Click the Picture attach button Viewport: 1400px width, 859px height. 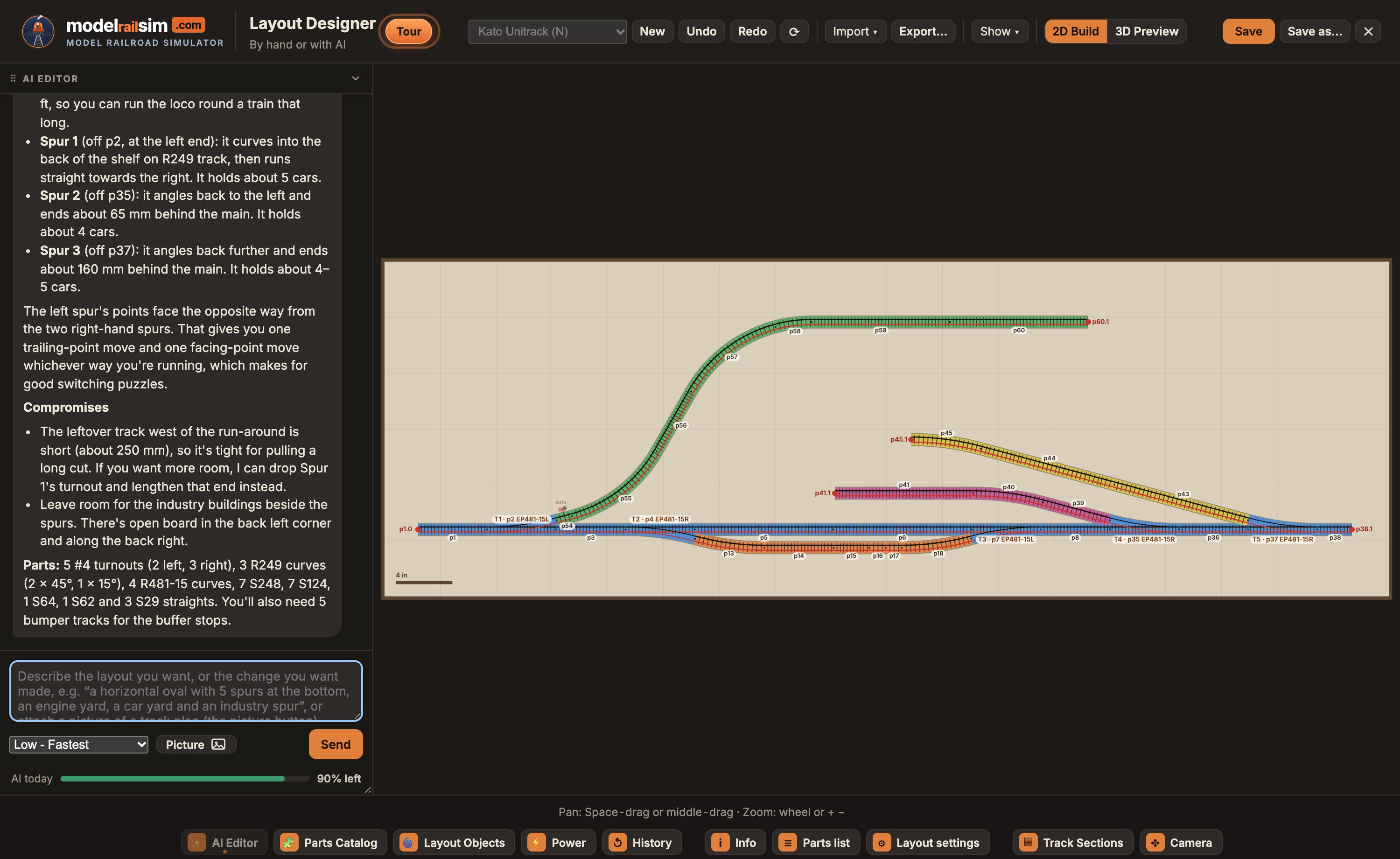click(196, 744)
